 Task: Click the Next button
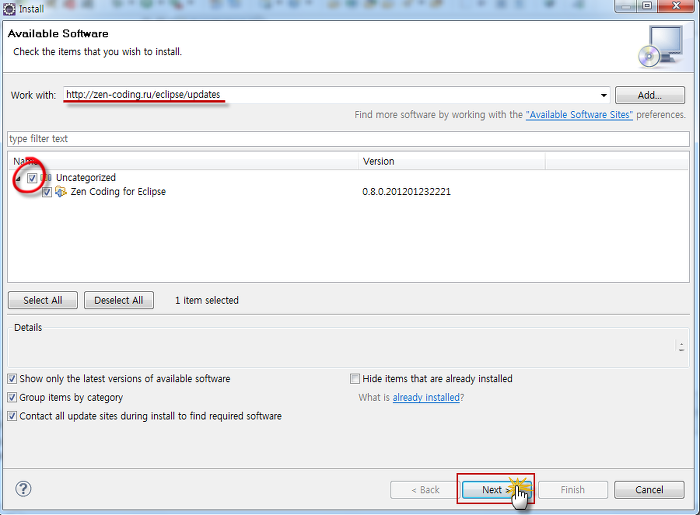click(x=496, y=490)
